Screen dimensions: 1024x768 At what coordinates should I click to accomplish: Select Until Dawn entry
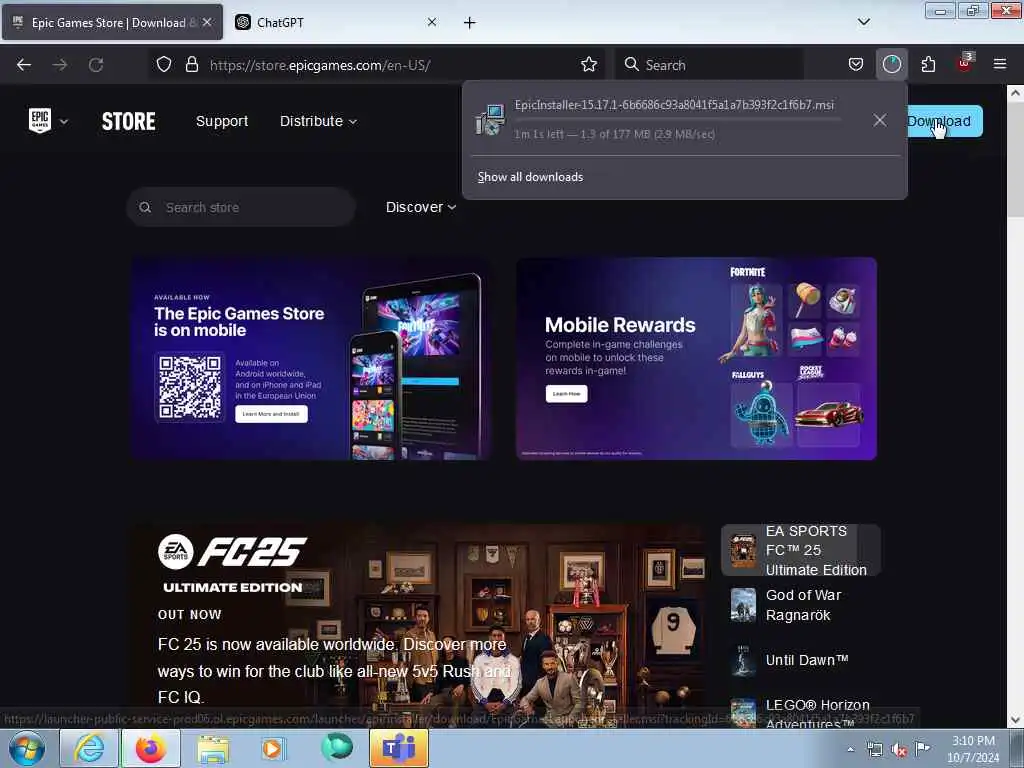[x=801, y=660]
